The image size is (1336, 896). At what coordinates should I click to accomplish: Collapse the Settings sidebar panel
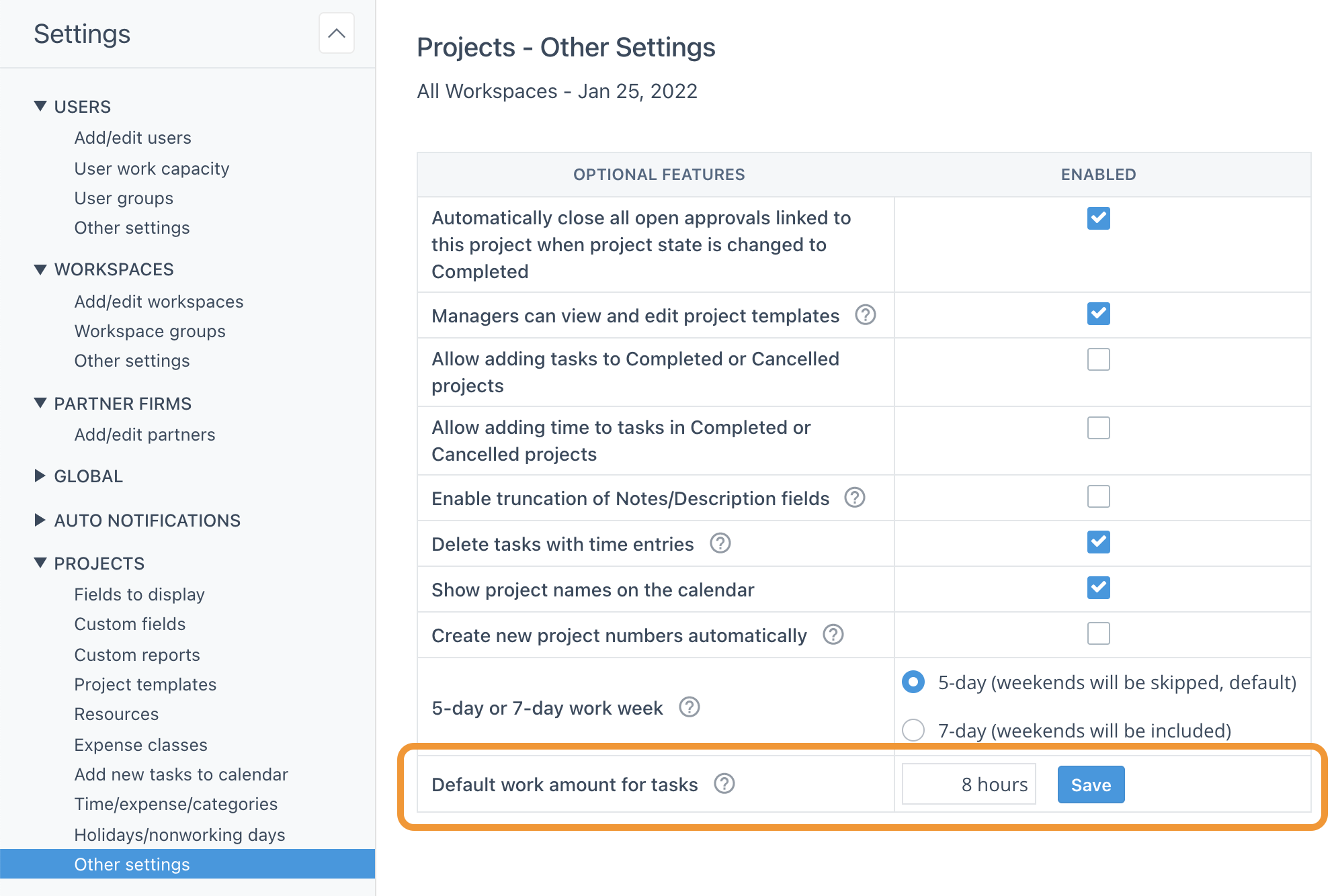click(336, 33)
